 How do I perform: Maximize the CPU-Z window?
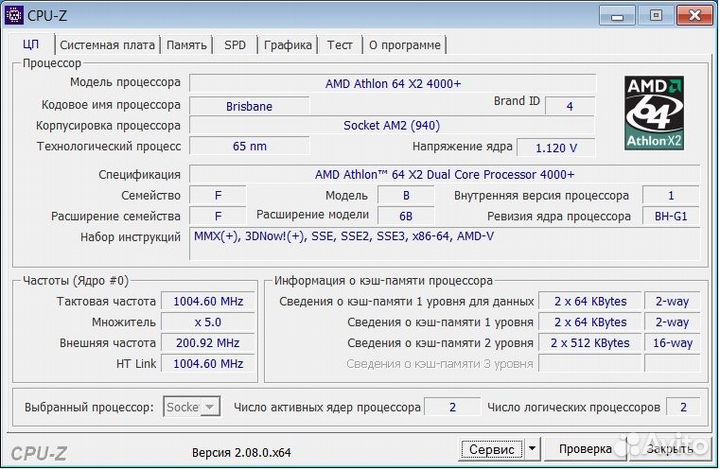tap(656, 16)
